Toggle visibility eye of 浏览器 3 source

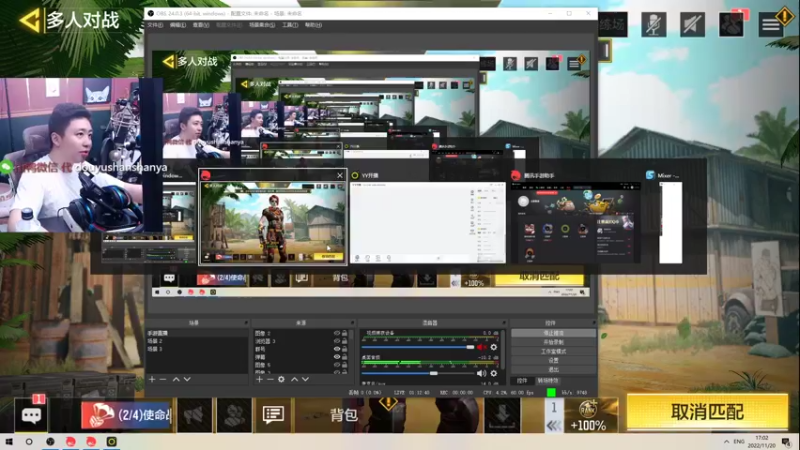(x=337, y=341)
